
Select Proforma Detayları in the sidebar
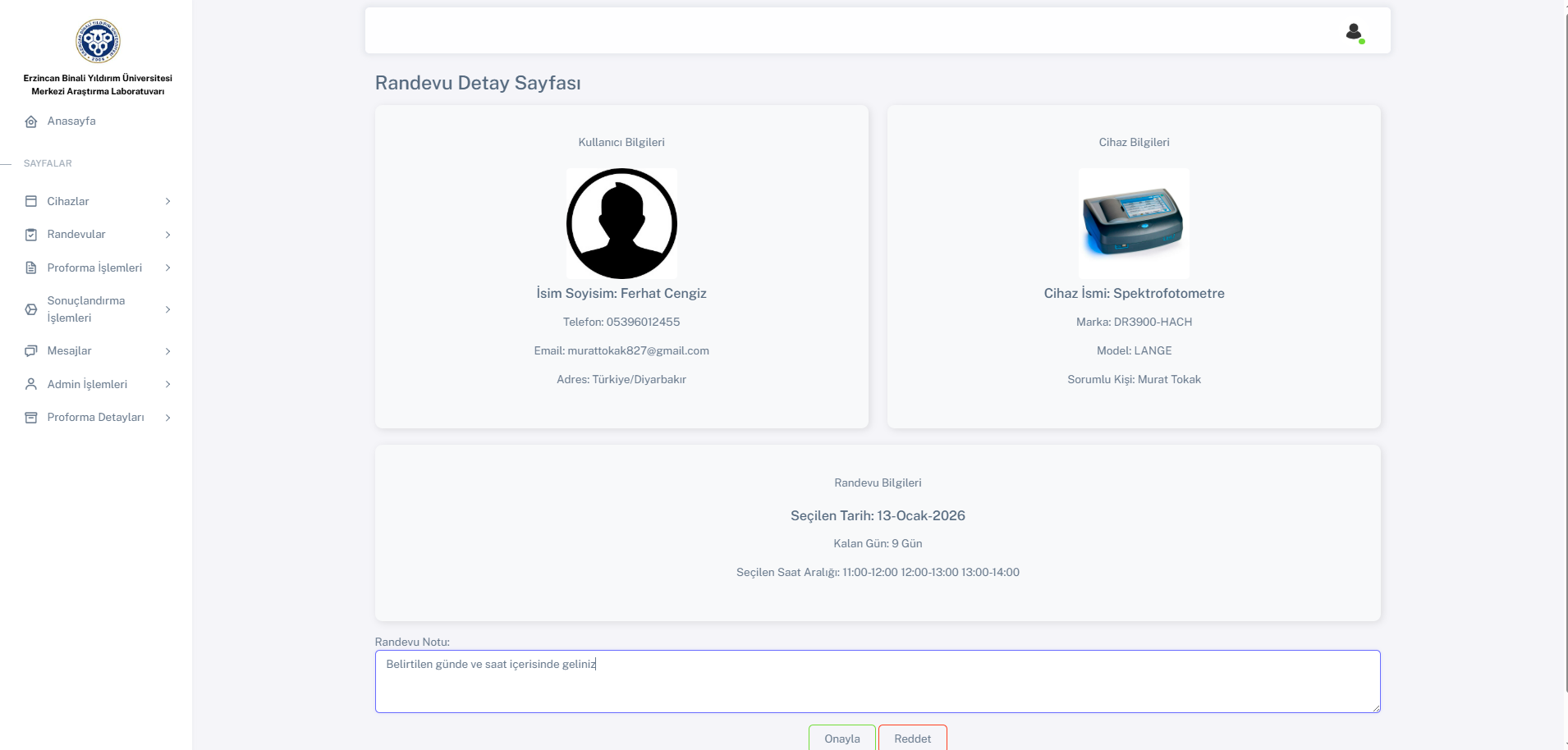[x=95, y=418]
